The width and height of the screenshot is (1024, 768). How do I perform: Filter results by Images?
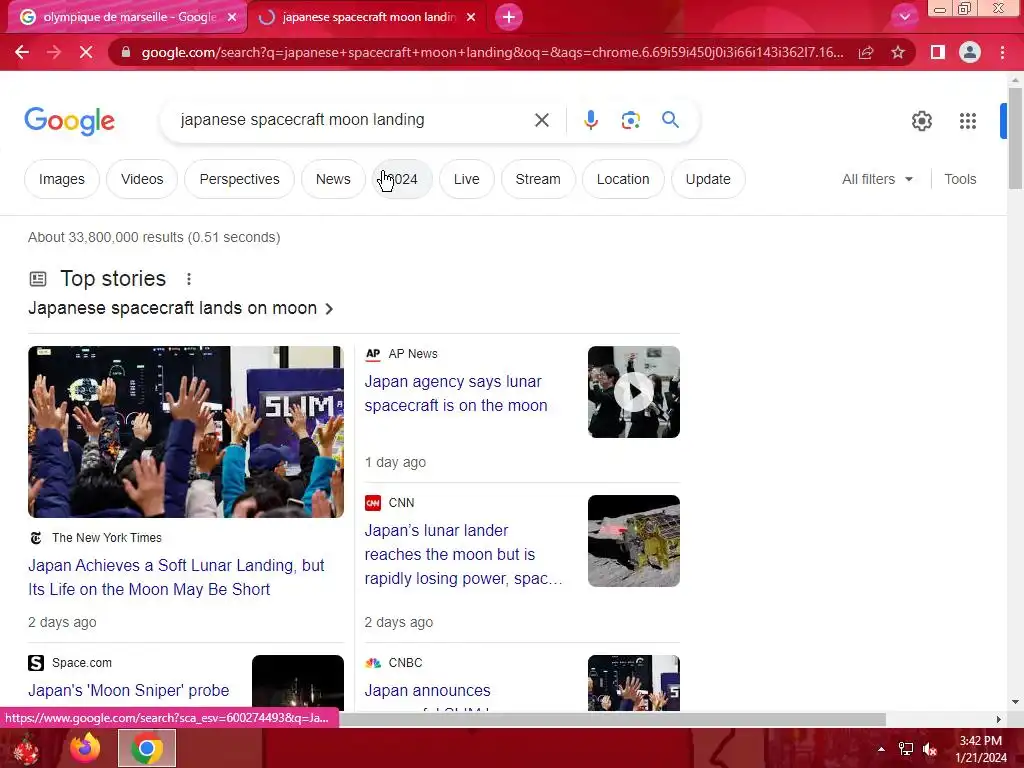pyautogui.click(x=61, y=179)
